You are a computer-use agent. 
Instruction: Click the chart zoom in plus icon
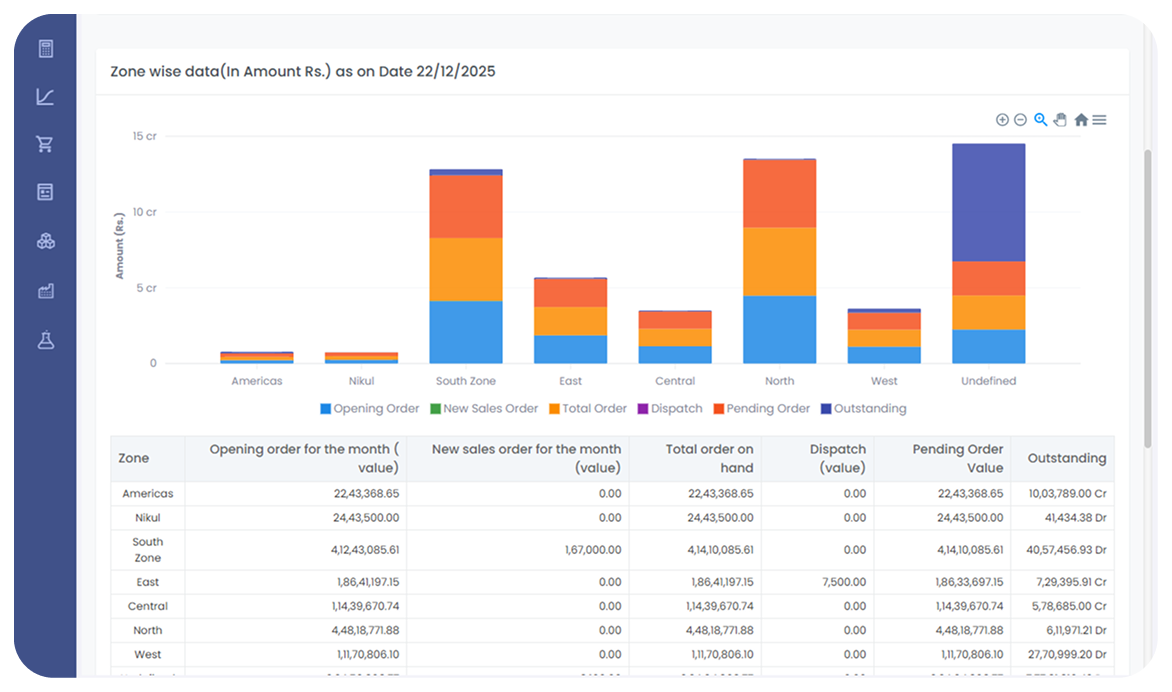pyautogui.click(x=1002, y=120)
